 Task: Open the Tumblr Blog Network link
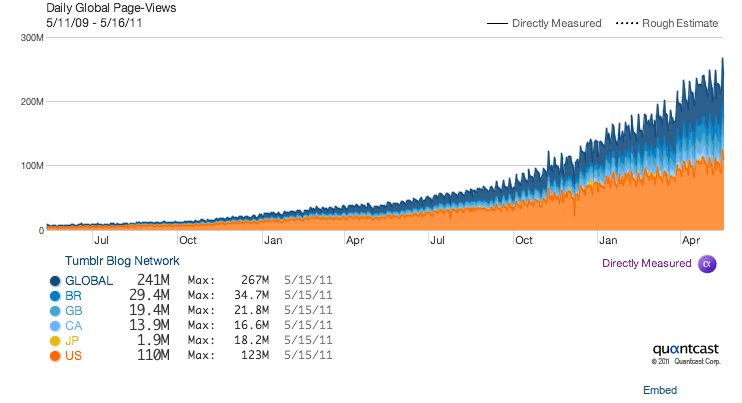[122, 261]
